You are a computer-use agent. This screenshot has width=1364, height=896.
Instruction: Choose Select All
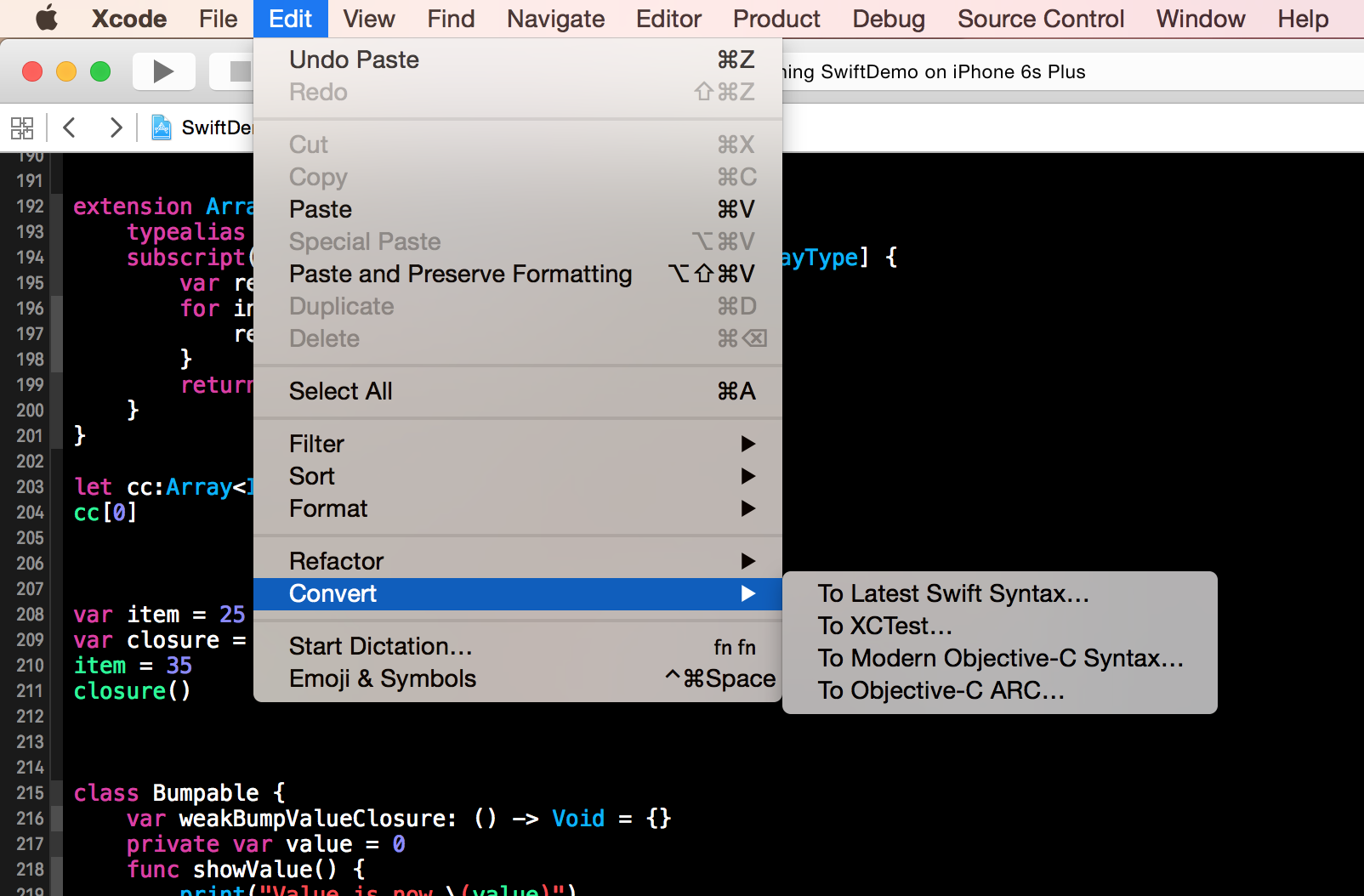point(518,391)
